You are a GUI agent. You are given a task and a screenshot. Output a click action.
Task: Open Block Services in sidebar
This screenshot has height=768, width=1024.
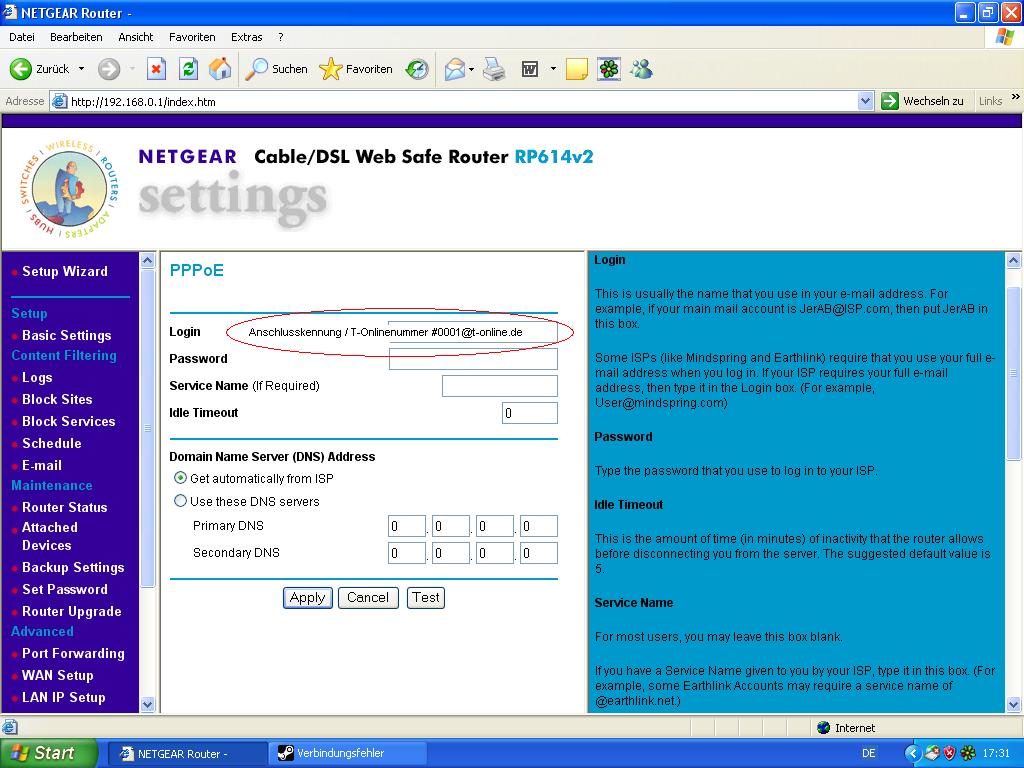69,421
